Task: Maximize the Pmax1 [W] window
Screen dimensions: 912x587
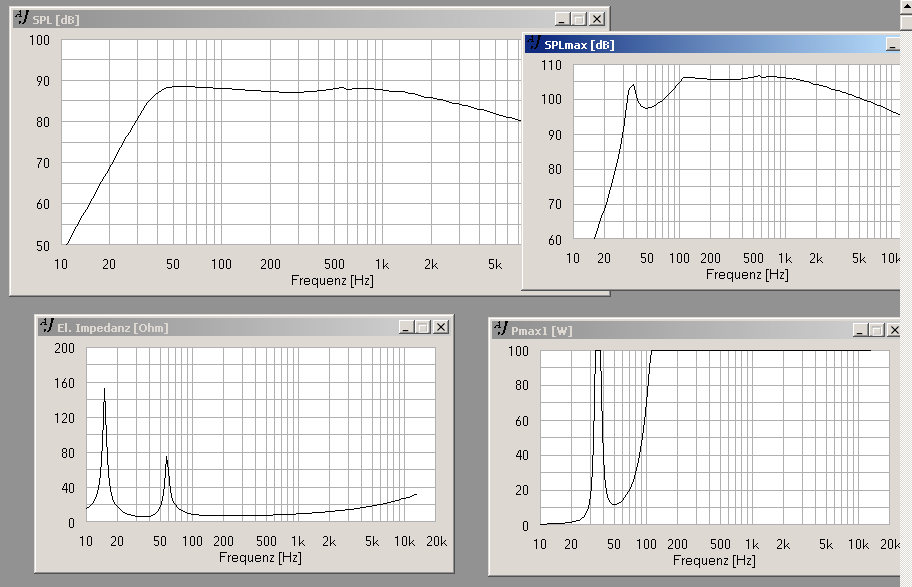Action: tap(878, 330)
